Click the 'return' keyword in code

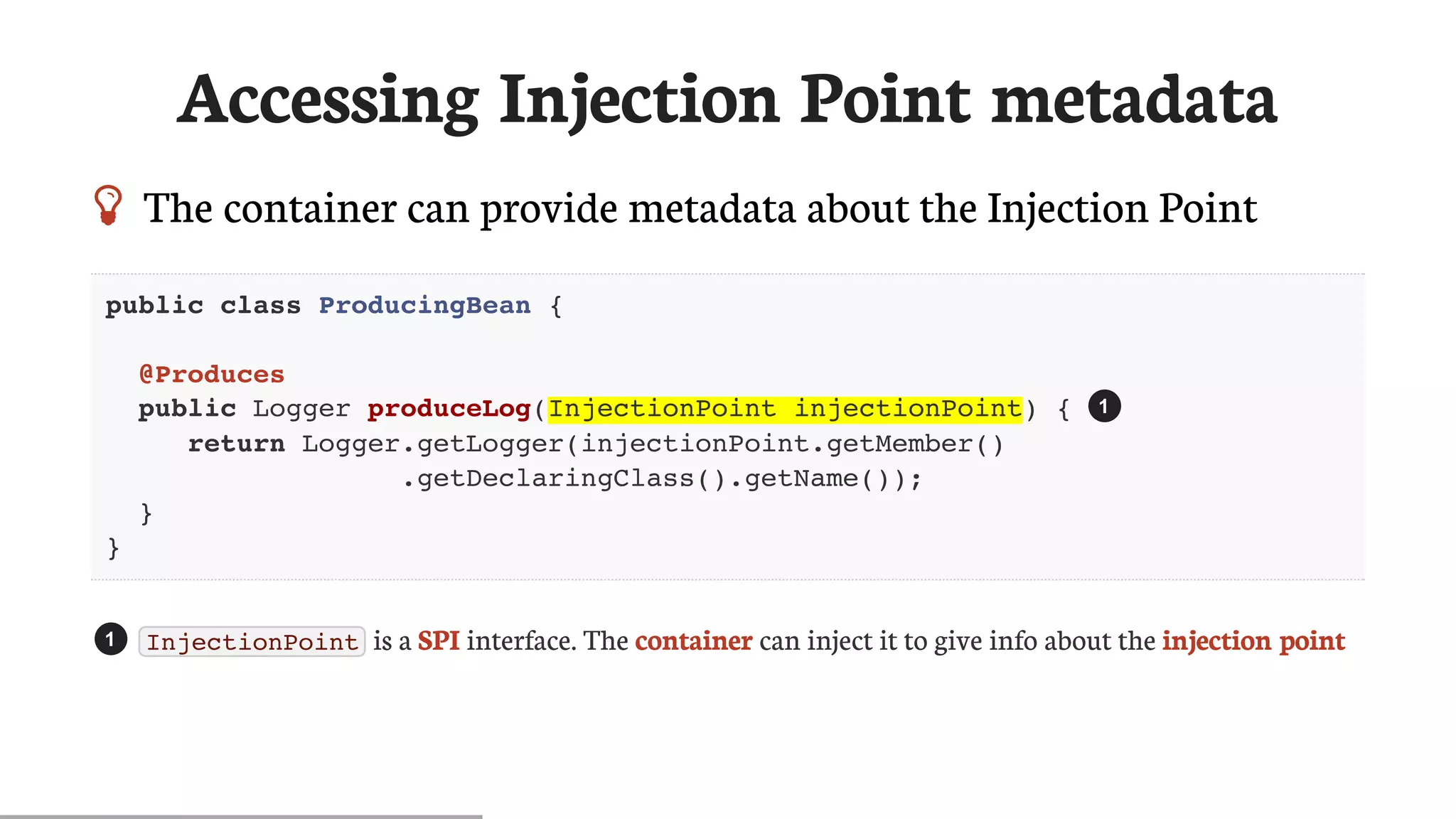click(x=236, y=444)
